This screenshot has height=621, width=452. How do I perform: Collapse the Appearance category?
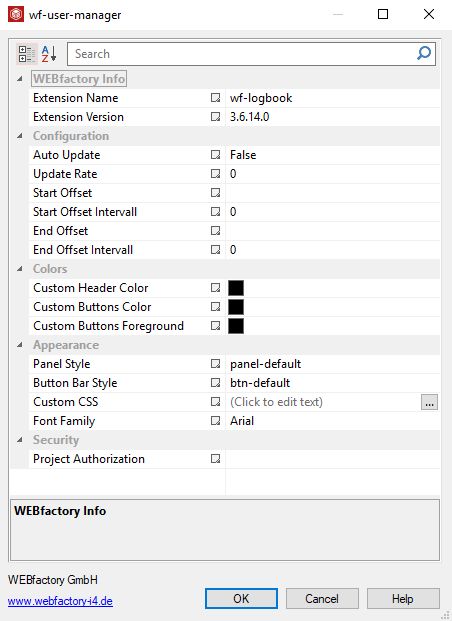coord(20,345)
